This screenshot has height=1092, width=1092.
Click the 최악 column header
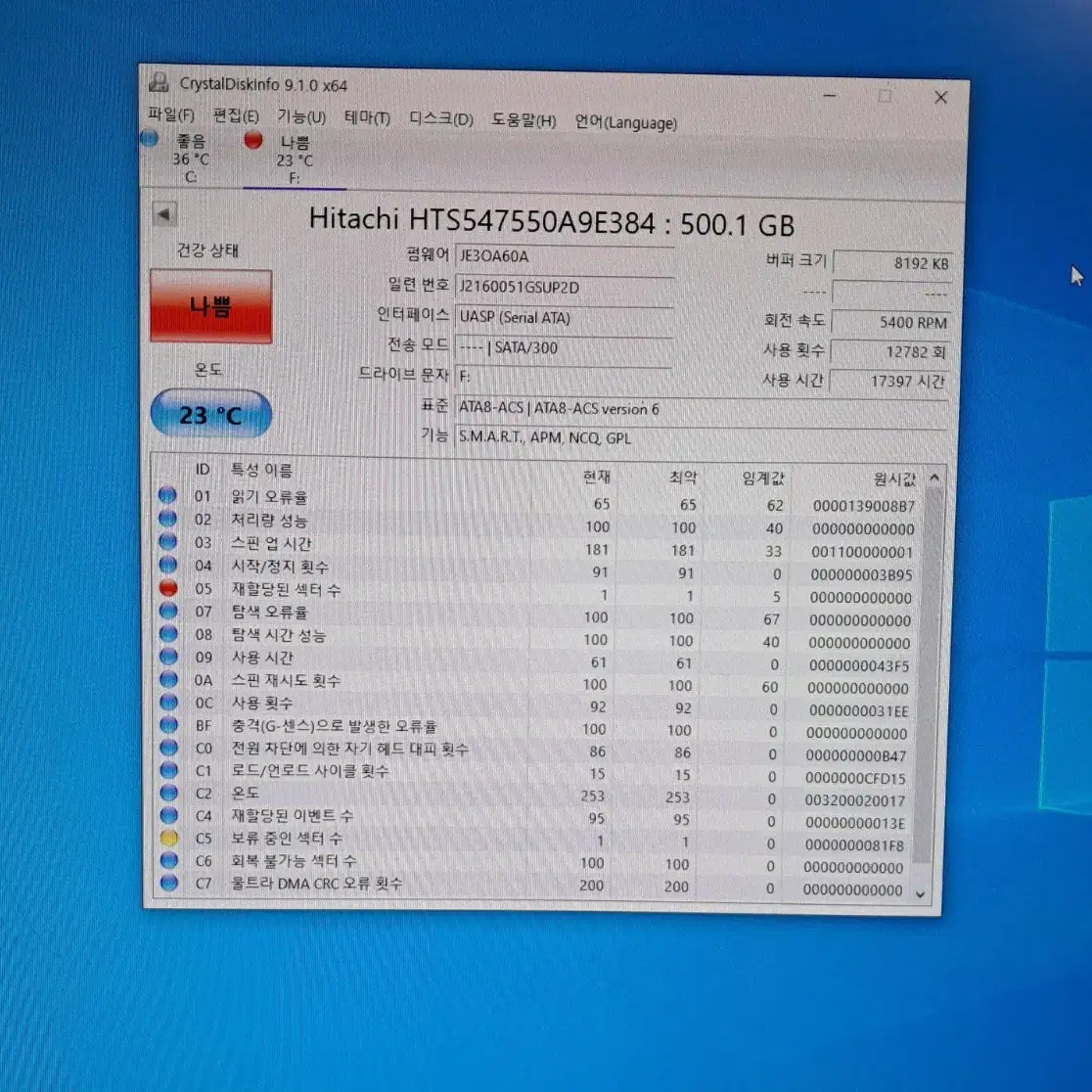tap(683, 478)
